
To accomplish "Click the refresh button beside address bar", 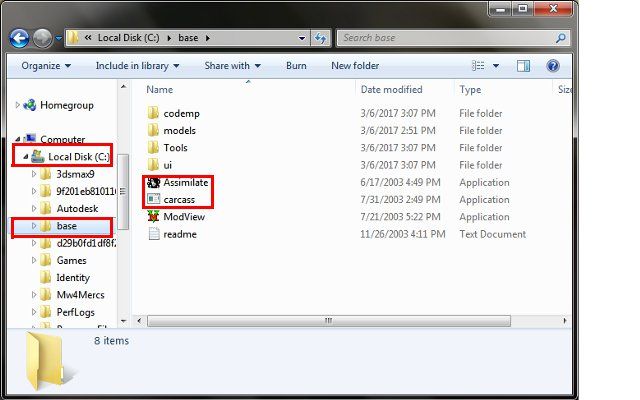I will pos(321,38).
